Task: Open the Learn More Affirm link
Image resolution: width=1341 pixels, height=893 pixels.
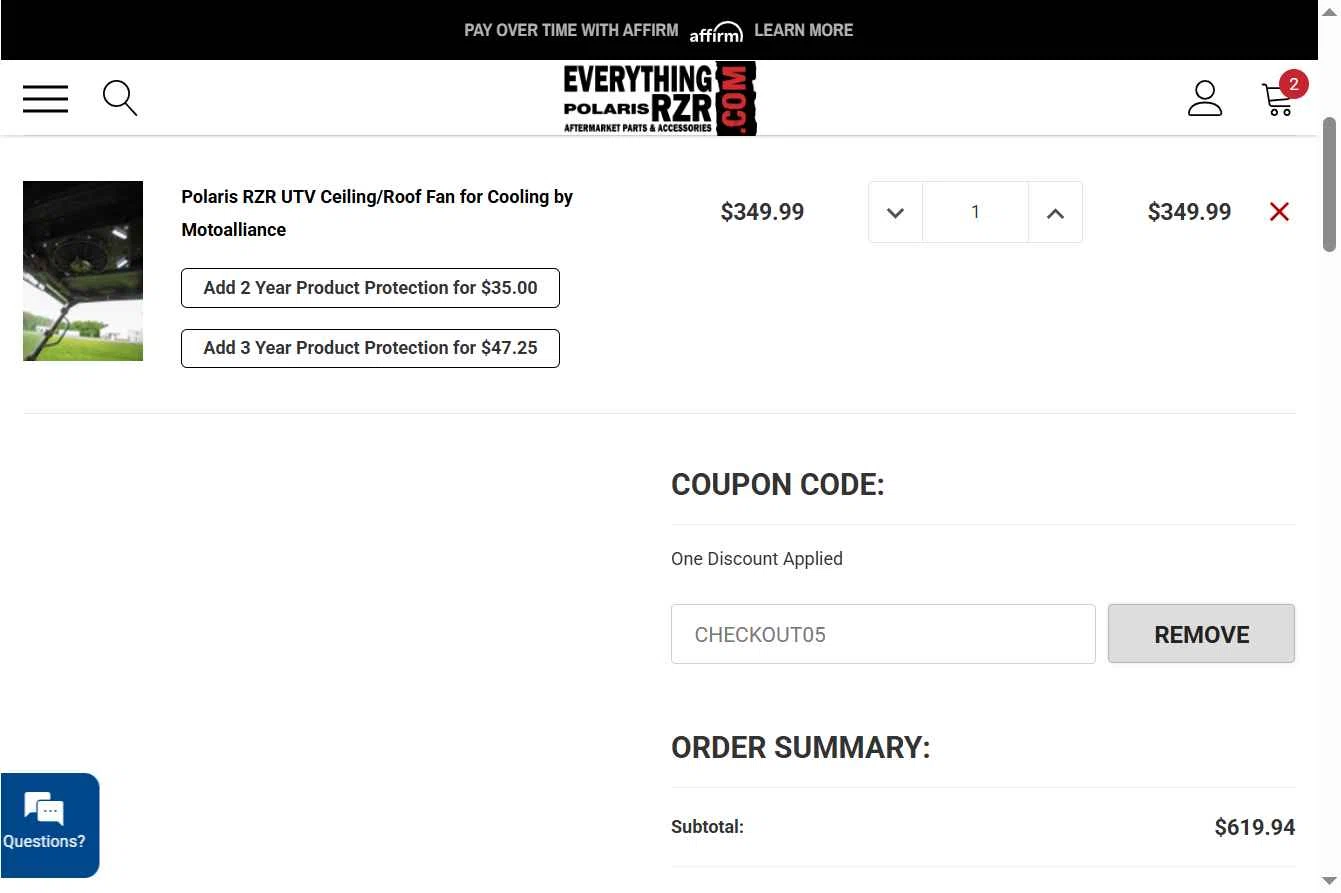Action: click(x=803, y=30)
